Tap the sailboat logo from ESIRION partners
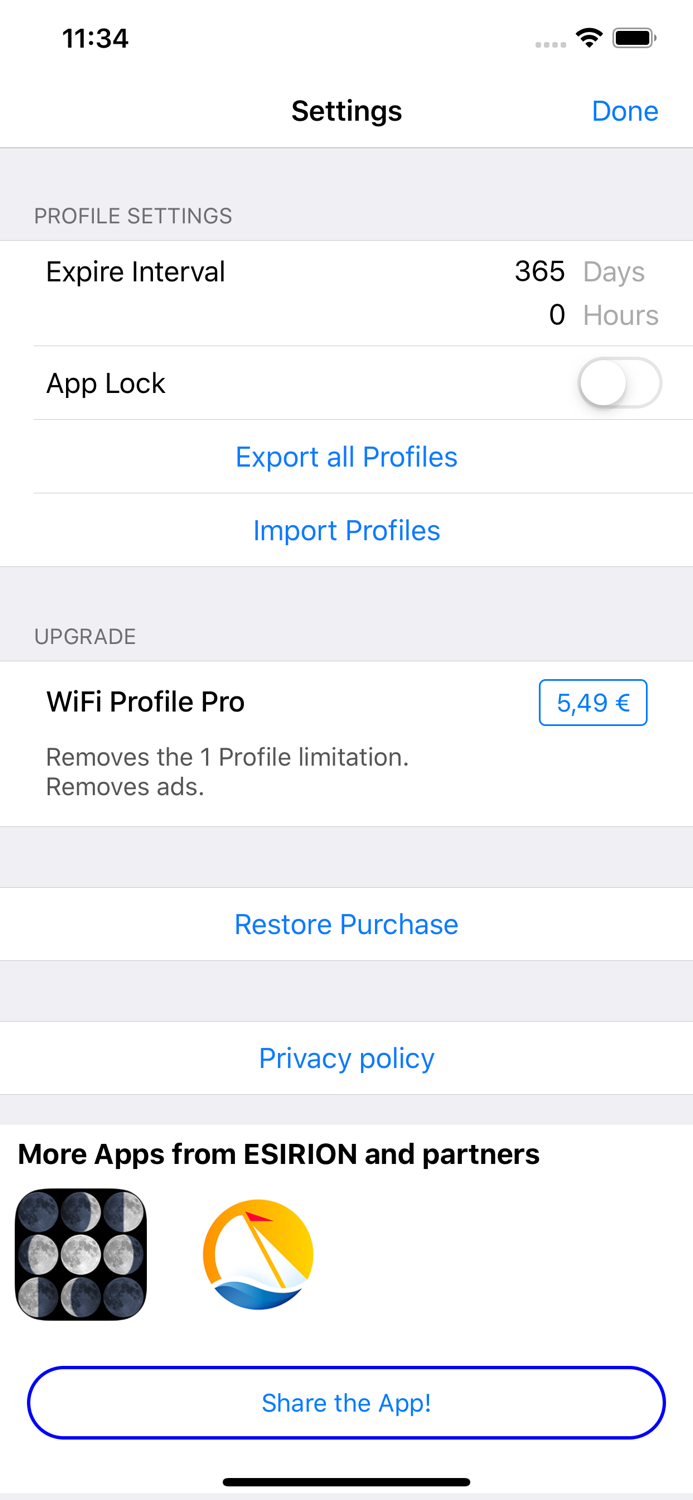 pyautogui.click(x=258, y=1253)
